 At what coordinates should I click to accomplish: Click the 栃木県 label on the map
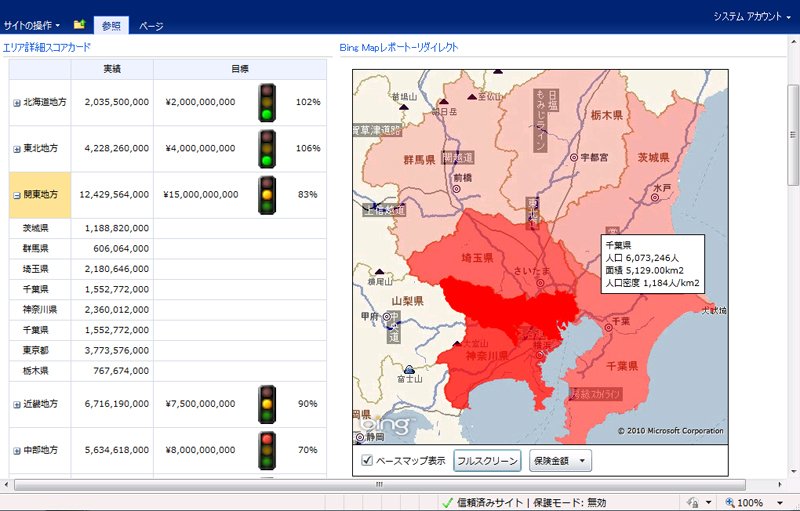[607, 115]
